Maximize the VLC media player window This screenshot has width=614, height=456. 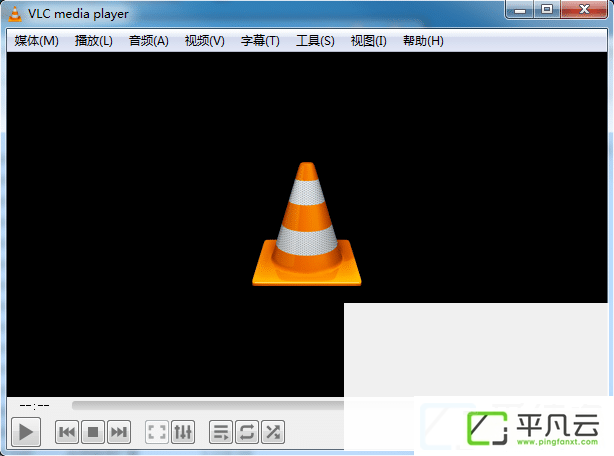tap(547, 9)
